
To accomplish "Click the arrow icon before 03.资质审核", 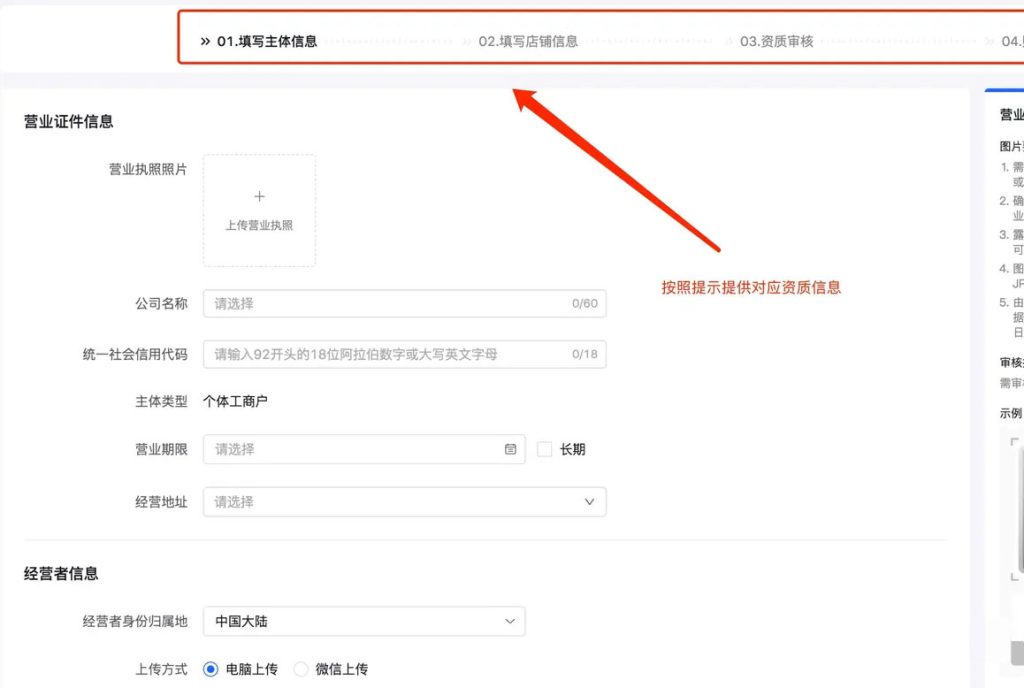I will pos(729,42).
